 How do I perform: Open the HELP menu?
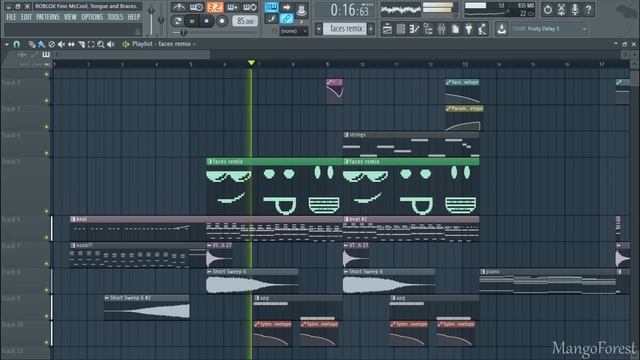[x=133, y=17]
